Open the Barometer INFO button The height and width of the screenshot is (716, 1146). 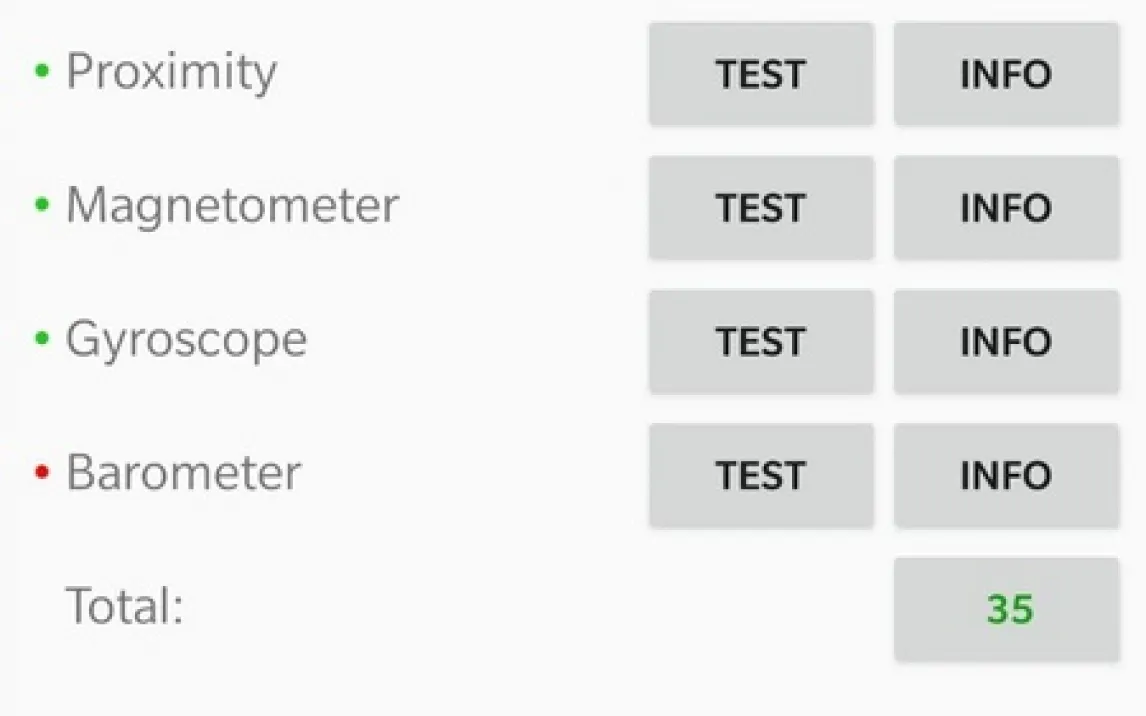[x=1006, y=476]
